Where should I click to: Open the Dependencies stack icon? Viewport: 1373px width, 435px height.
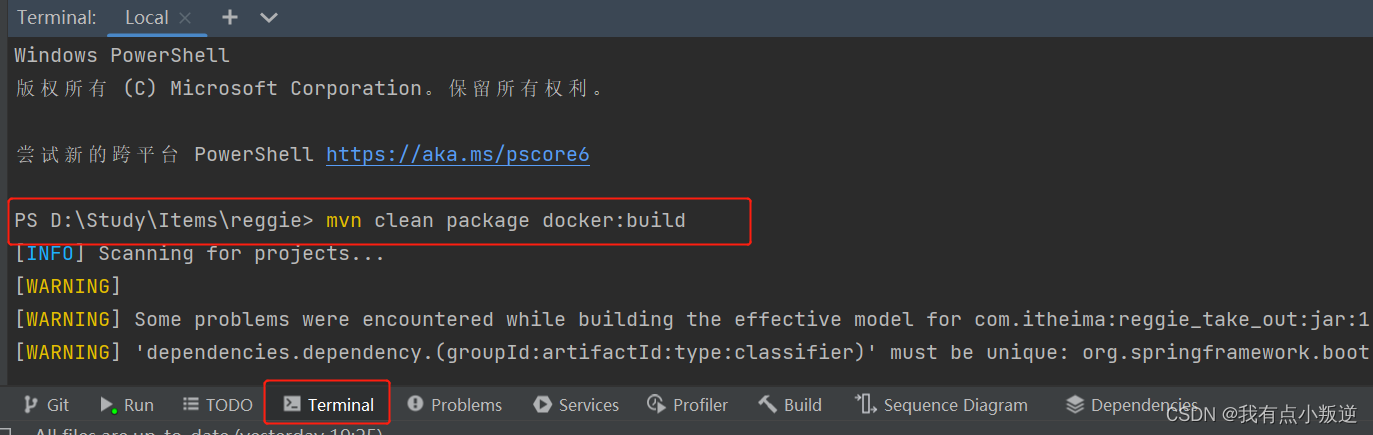pos(1075,404)
